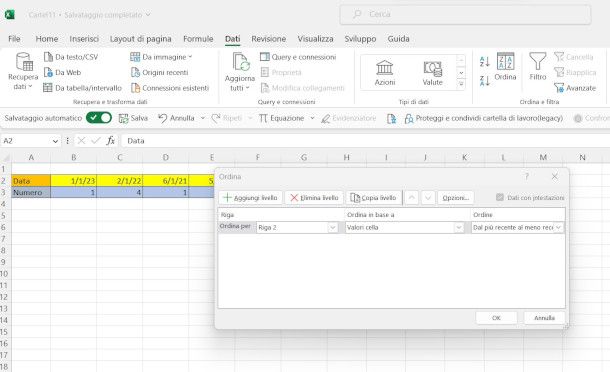Switch to the Visualizza tab
The width and height of the screenshot is (610, 372).
(x=316, y=39)
